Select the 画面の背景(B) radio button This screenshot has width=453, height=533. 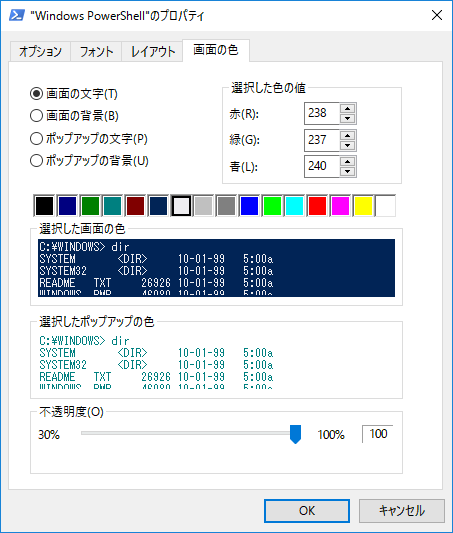(74, 116)
